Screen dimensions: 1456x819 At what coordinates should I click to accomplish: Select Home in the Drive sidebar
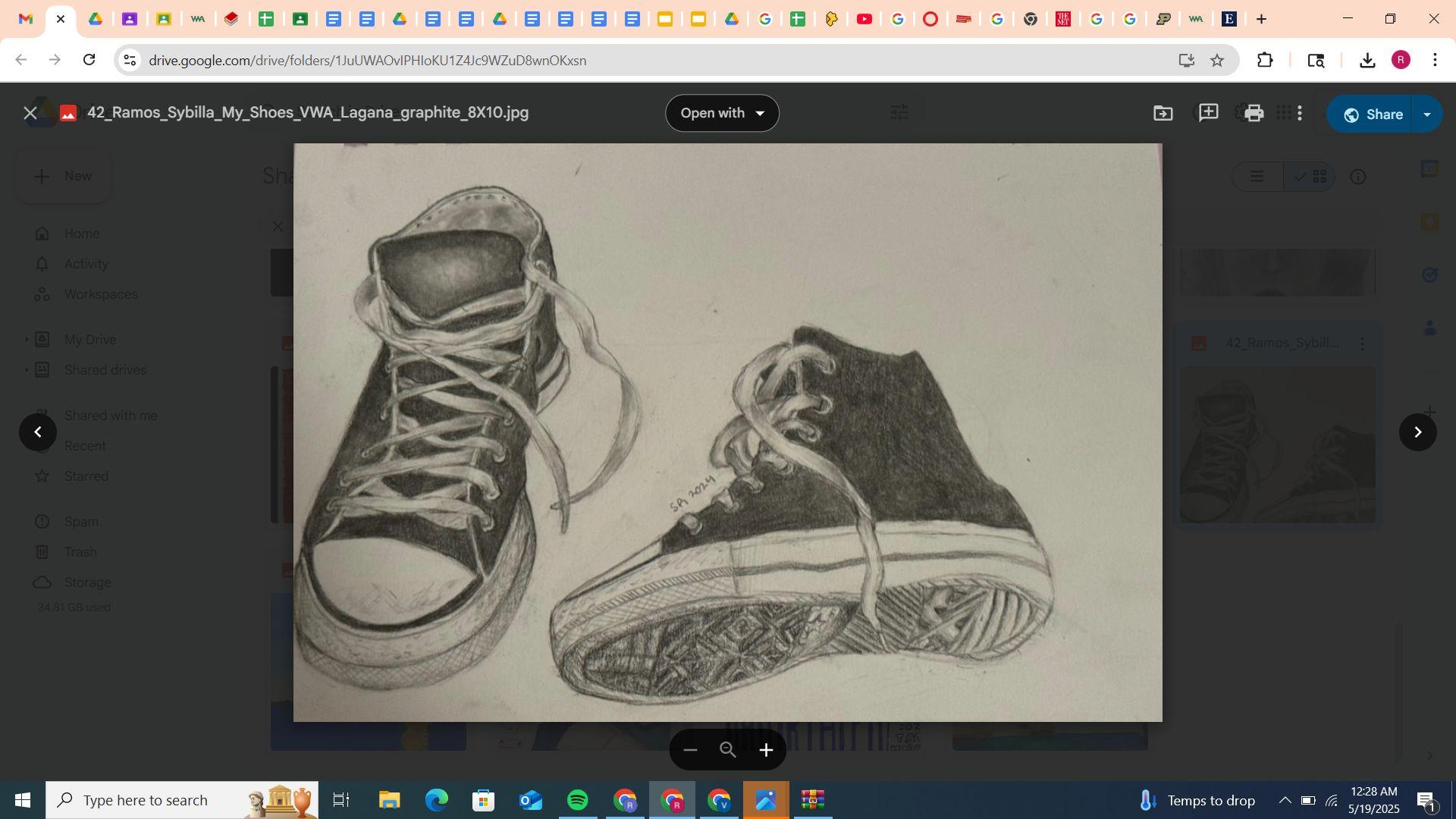coord(82,234)
